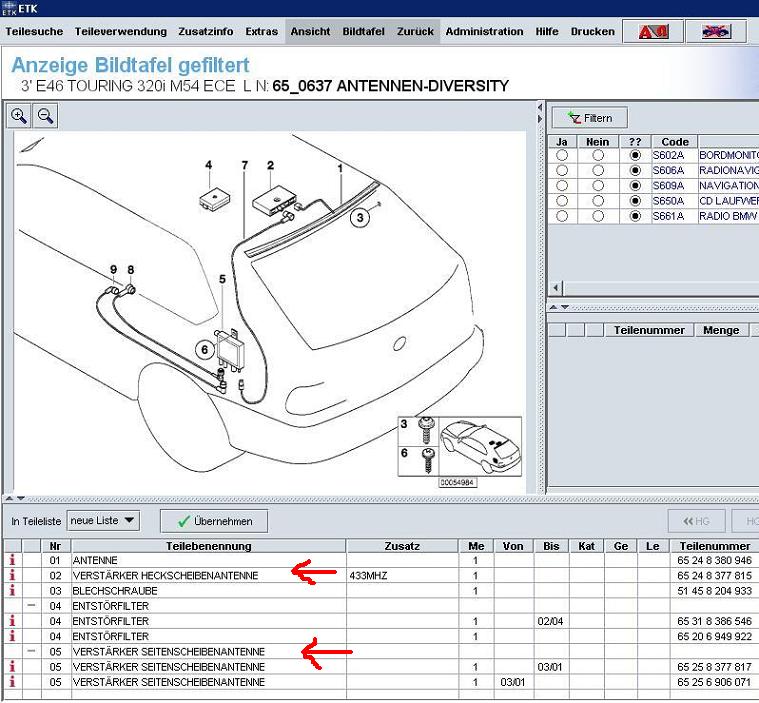The width and height of the screenshot is (759, 703).
Task: Click part number 51 45 8 204 933
Action: (714, 591)
